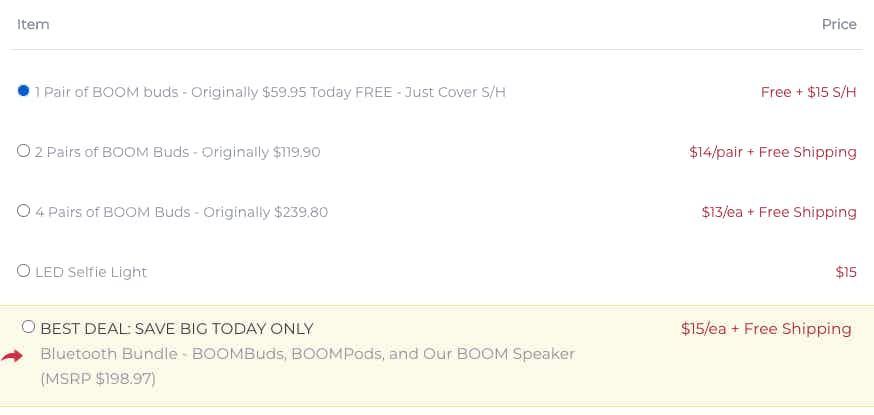Click the LED Selfie Light label text
This screenshot has height=415, width=874.
click(x=91, y=272)
